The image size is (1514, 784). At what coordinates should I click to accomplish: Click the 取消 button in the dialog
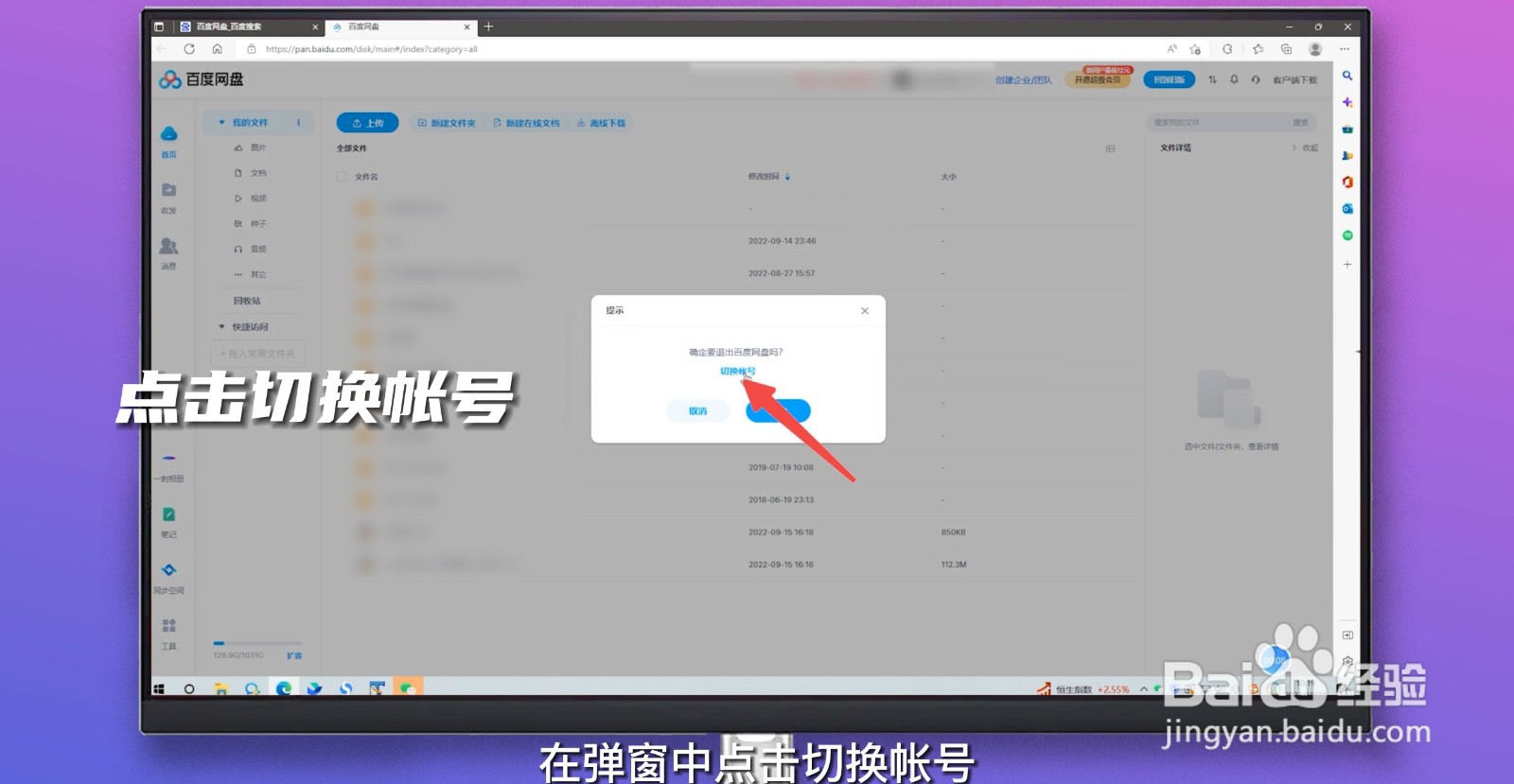(698, 410)
